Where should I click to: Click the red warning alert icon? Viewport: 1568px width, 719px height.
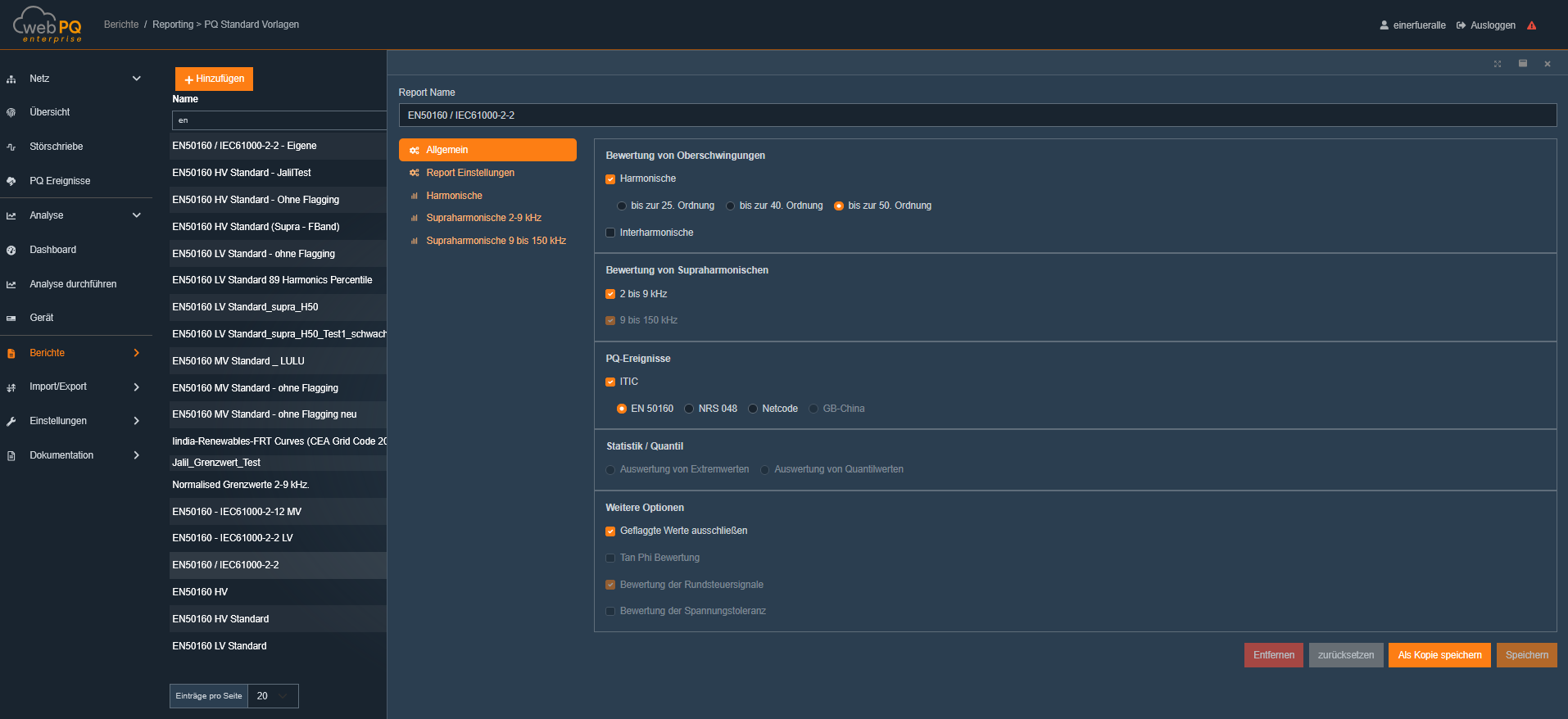(x=1531, y=25)
